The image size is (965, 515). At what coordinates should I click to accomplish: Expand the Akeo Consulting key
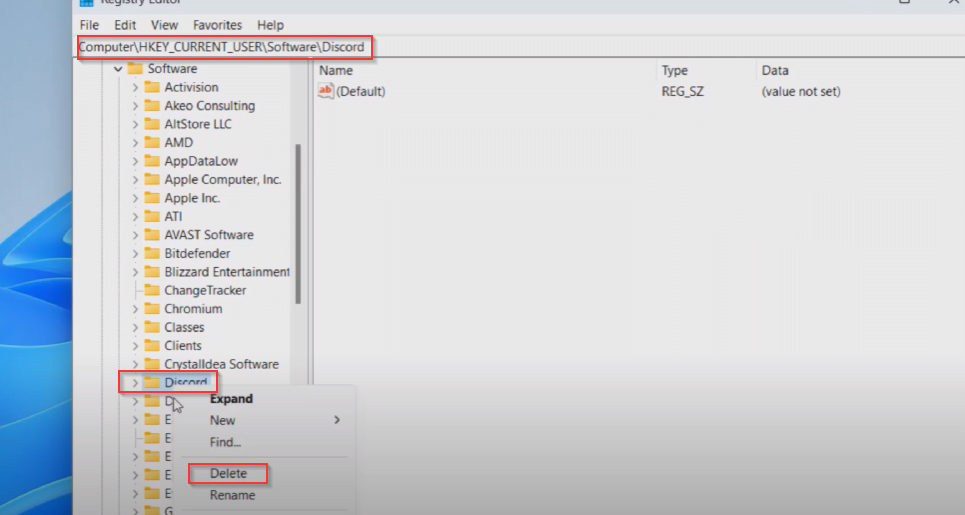tap(135, 106)
